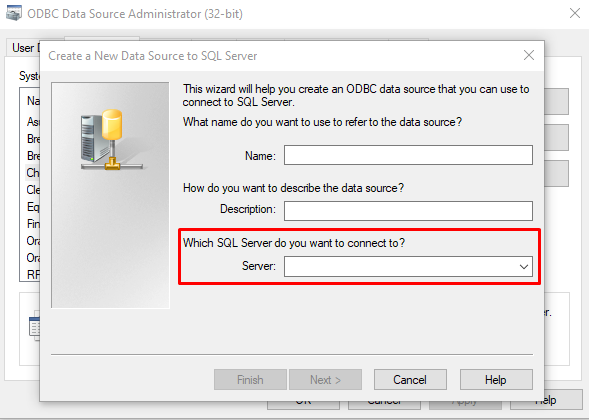Select the "Fin" data source list entry
Screen dimensions: 589x420
tap(33, 224)
